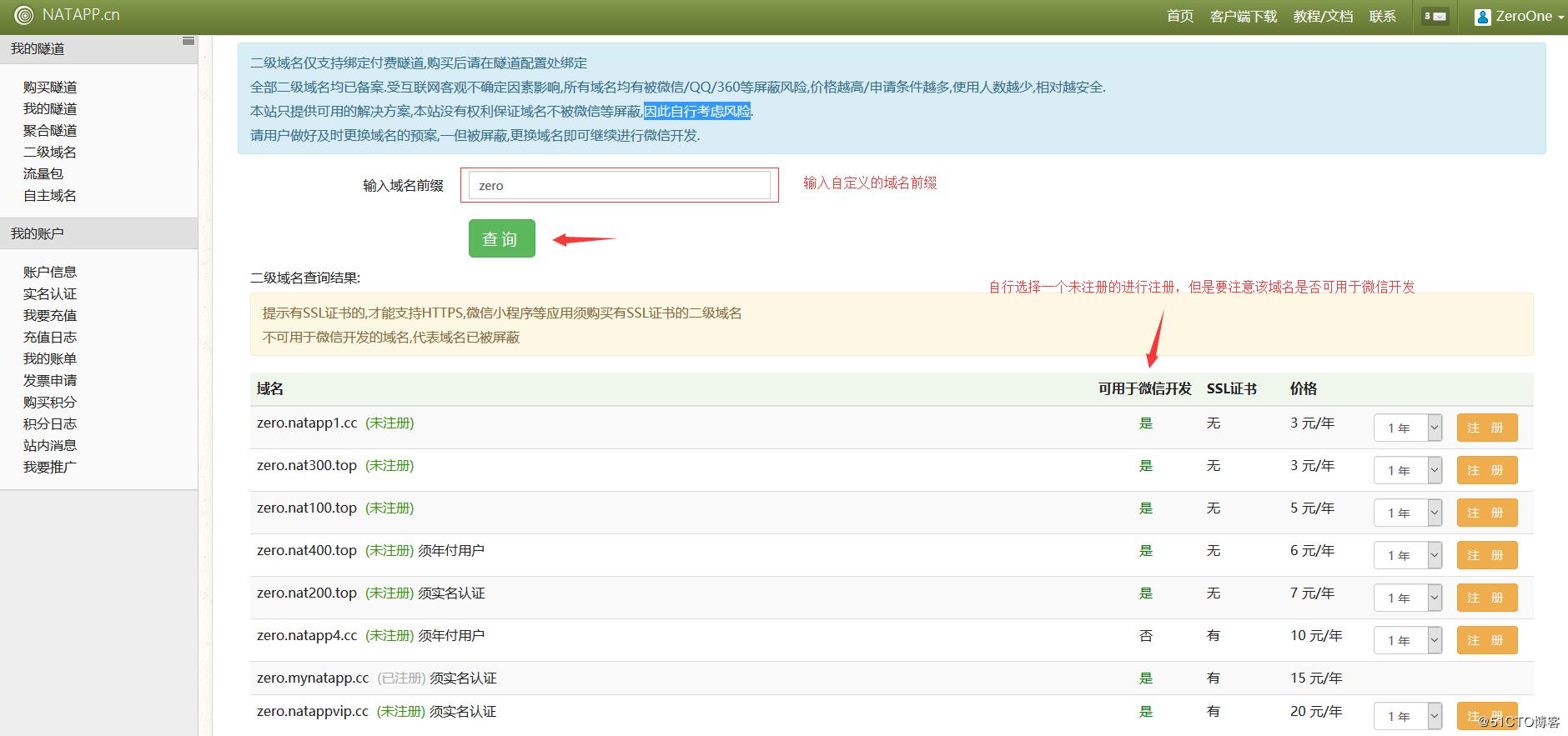Open 聚合隧道 in the sidebar

point(50,130)
